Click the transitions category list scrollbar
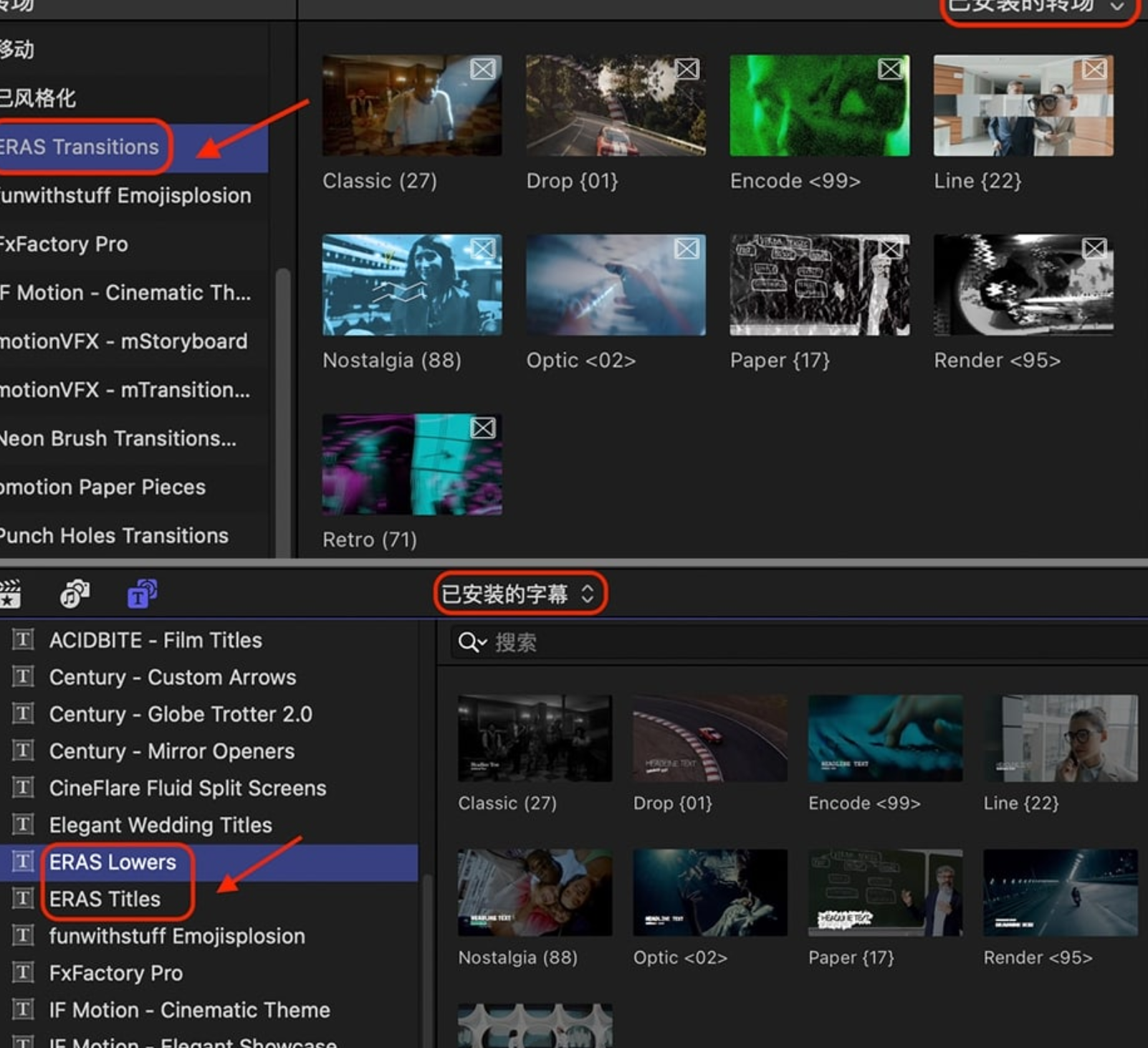The height and width of the screenshot is (1048, 1148). click(x=283, y=412)
